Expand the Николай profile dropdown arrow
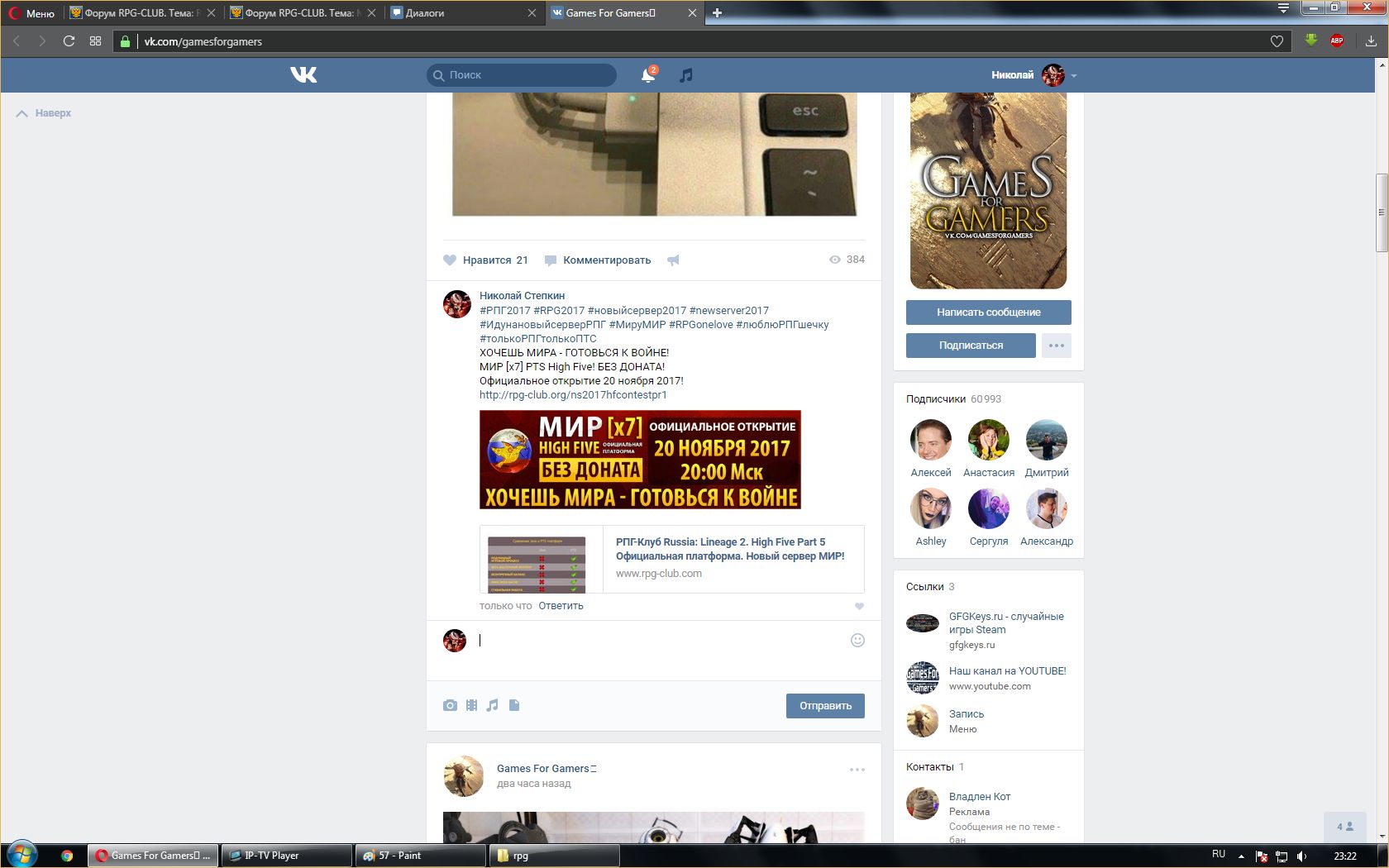1389x868 pixels. click(1074, 75)
